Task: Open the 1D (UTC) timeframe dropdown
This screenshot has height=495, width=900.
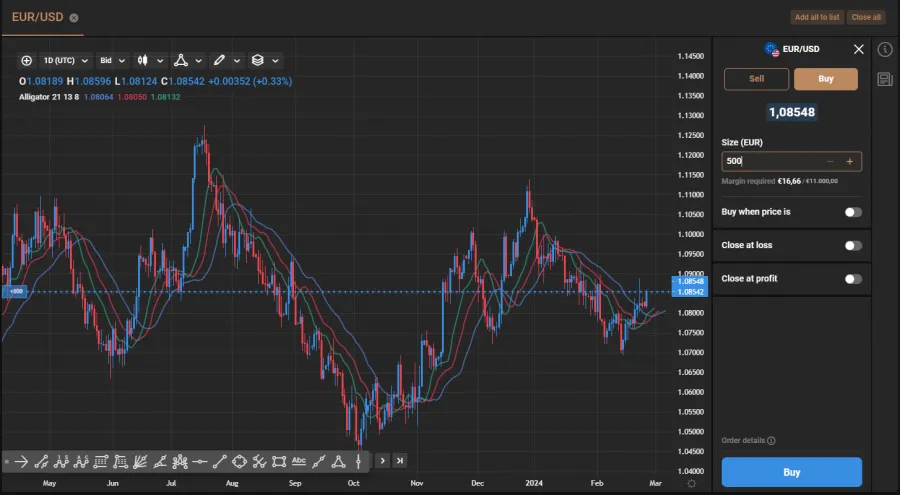Action: 65,60
